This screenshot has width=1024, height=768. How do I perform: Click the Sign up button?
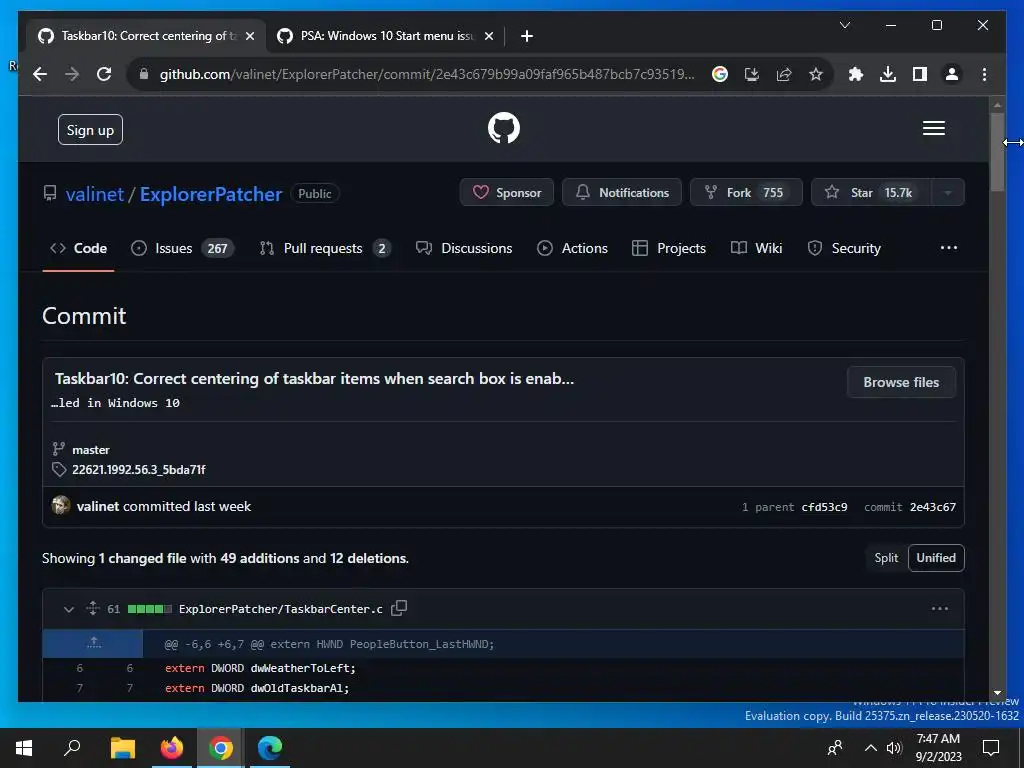[x=90, y=130]
